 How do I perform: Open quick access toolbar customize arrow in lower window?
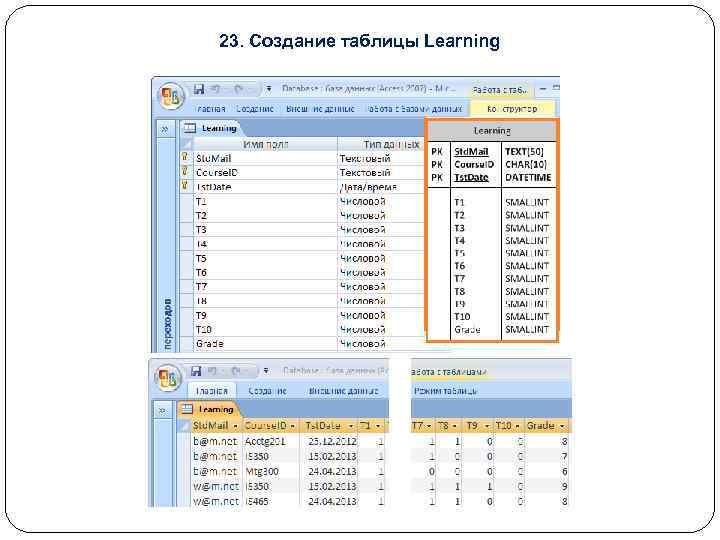[x=266, y=371]
